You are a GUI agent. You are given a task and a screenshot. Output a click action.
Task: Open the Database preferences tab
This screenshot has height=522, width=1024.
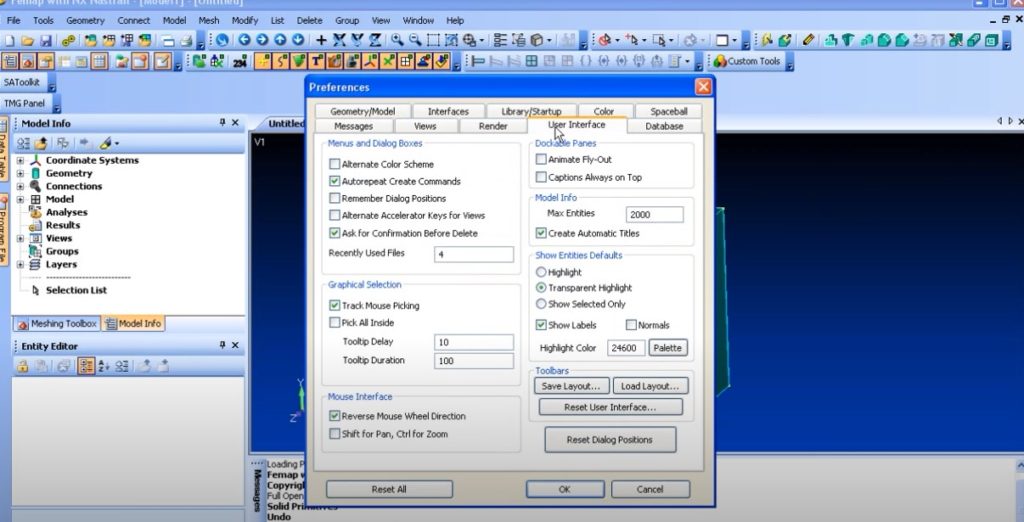pos(664,126)
